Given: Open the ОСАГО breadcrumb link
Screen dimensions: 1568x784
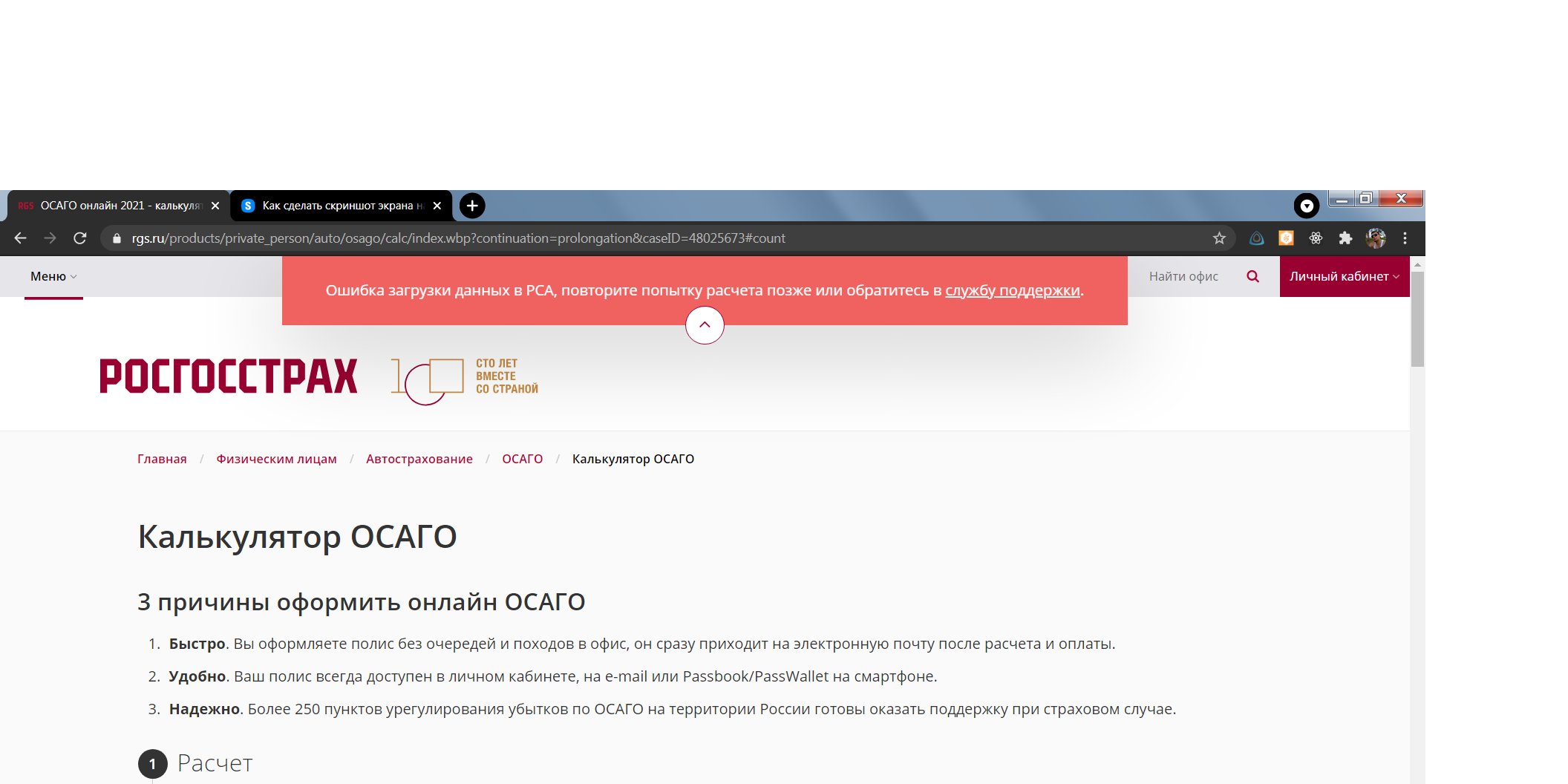Looking at the screenshot, I should coord(523,459).
